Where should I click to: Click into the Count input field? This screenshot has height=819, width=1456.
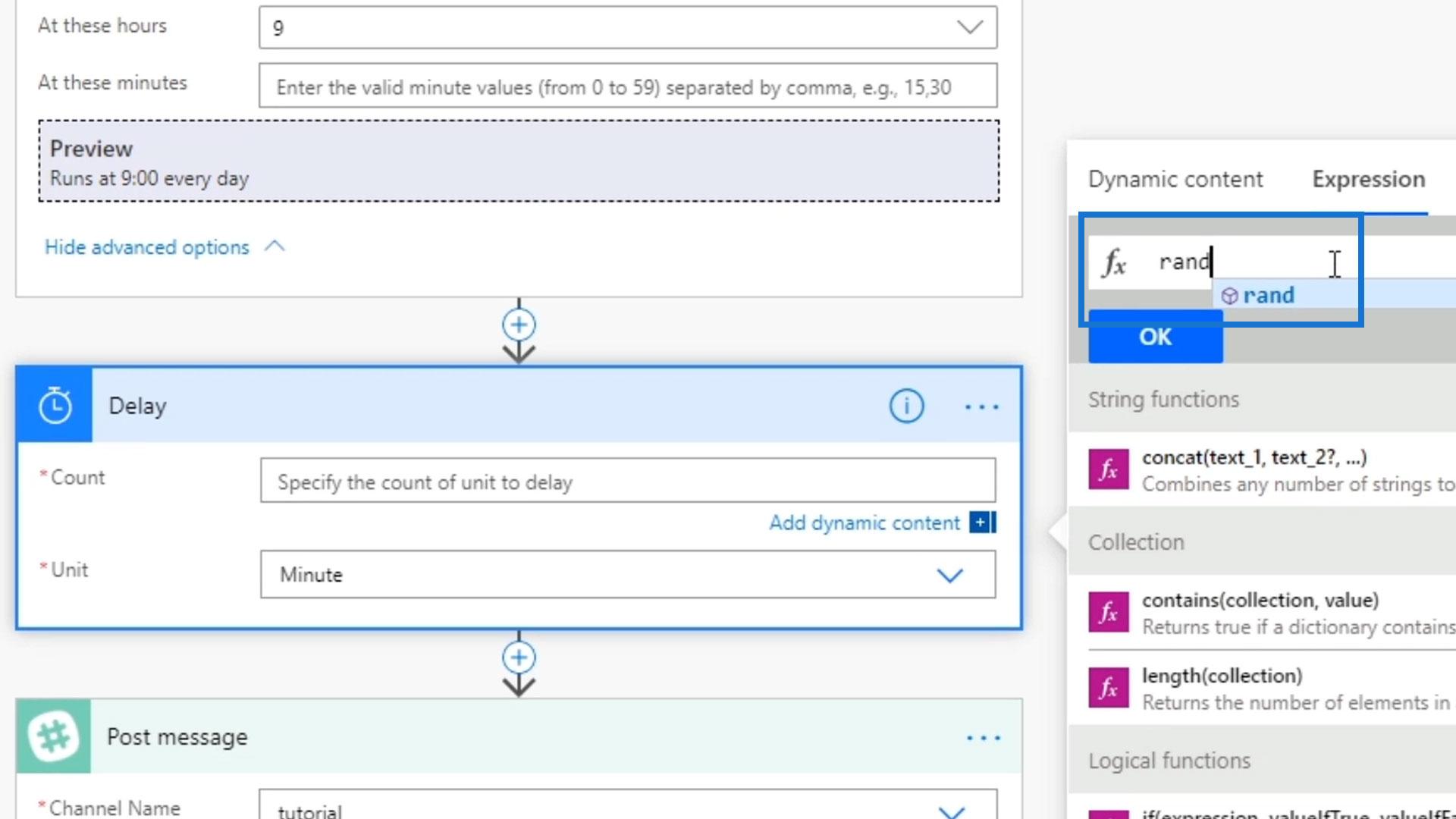coord(627,481)
